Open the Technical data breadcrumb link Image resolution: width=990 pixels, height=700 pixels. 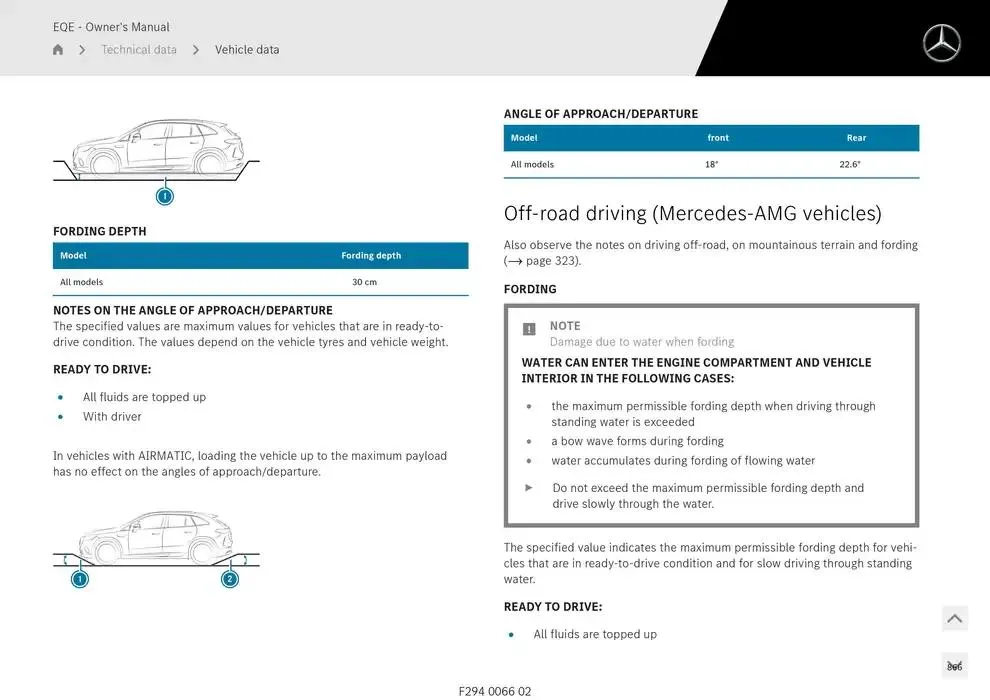click(139, 49)
